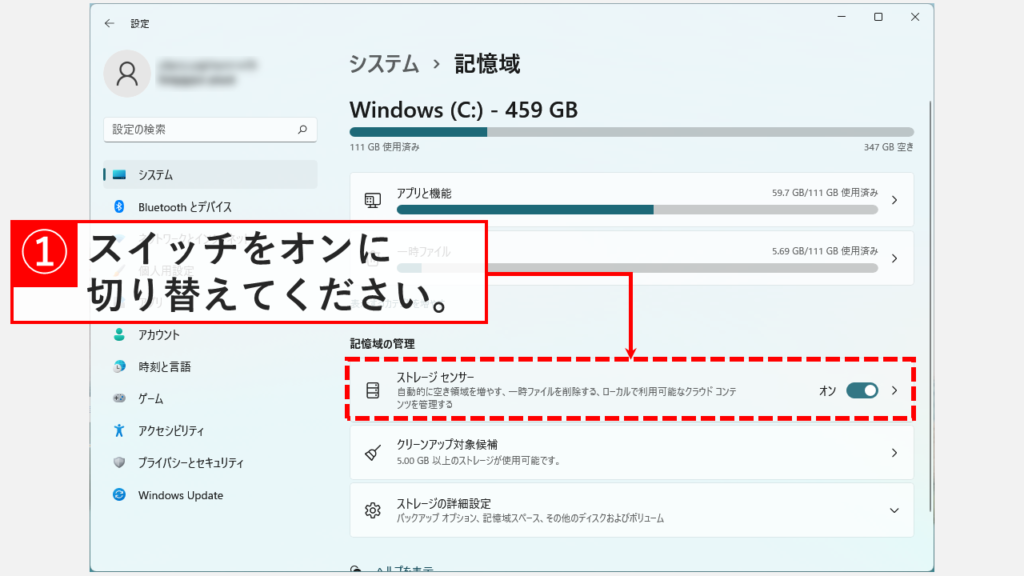This screenshot has width=1024, height=576.
Task: Click the プライバシー shield icon
Action: point(119,462)
